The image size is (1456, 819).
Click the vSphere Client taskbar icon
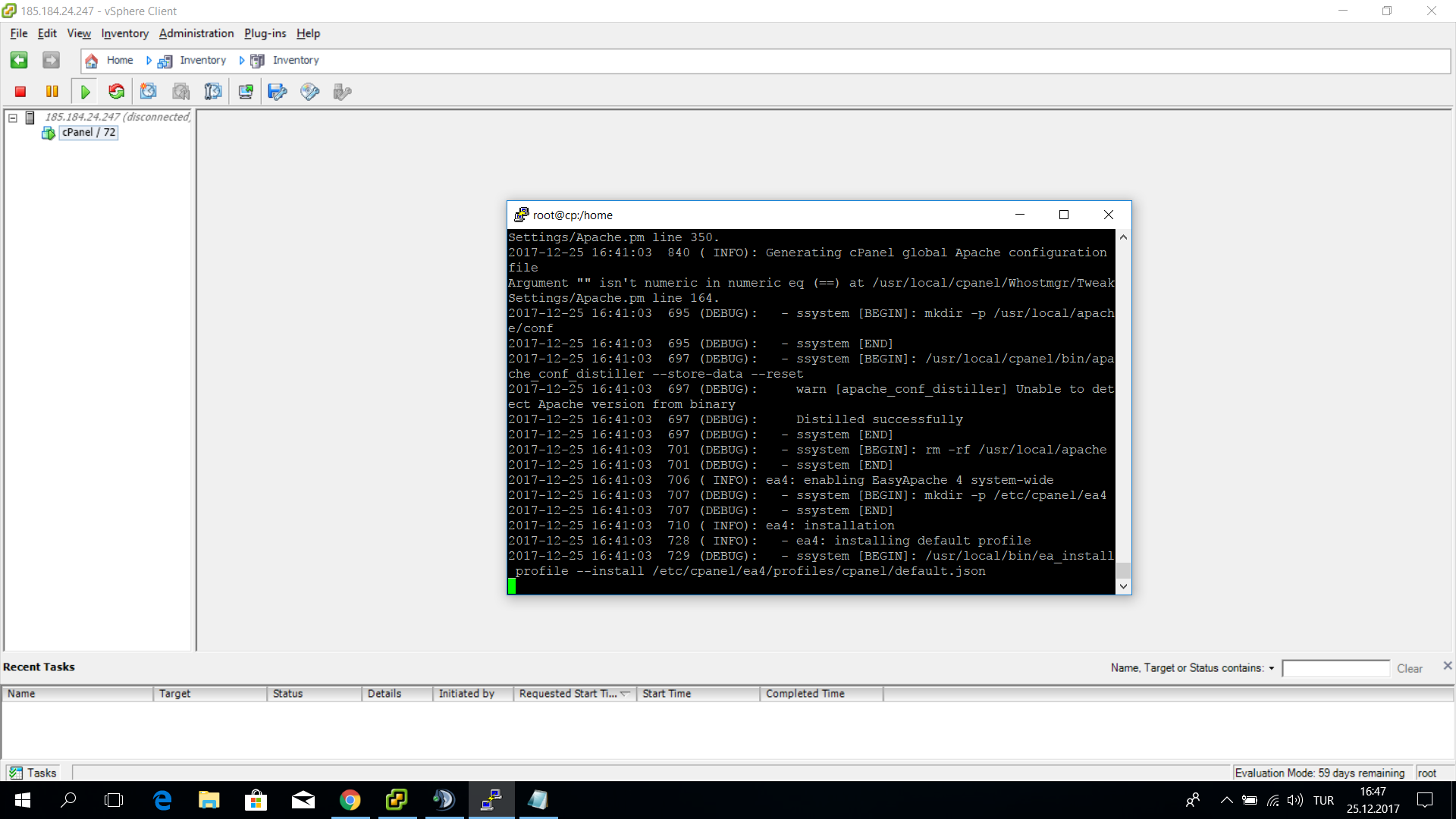397,800
